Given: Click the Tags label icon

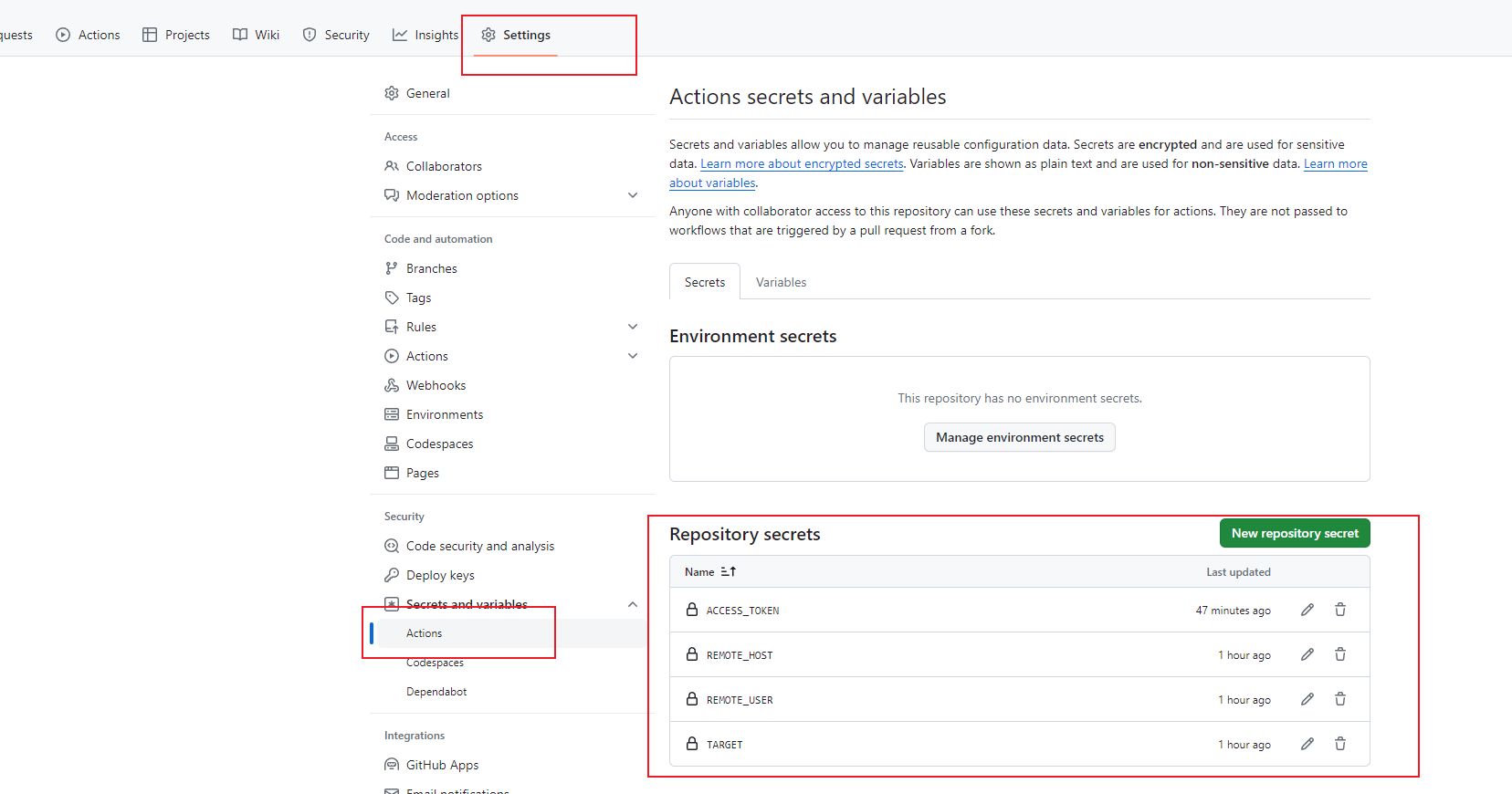Looking at the screenshot, I should [x=392, y=298].
